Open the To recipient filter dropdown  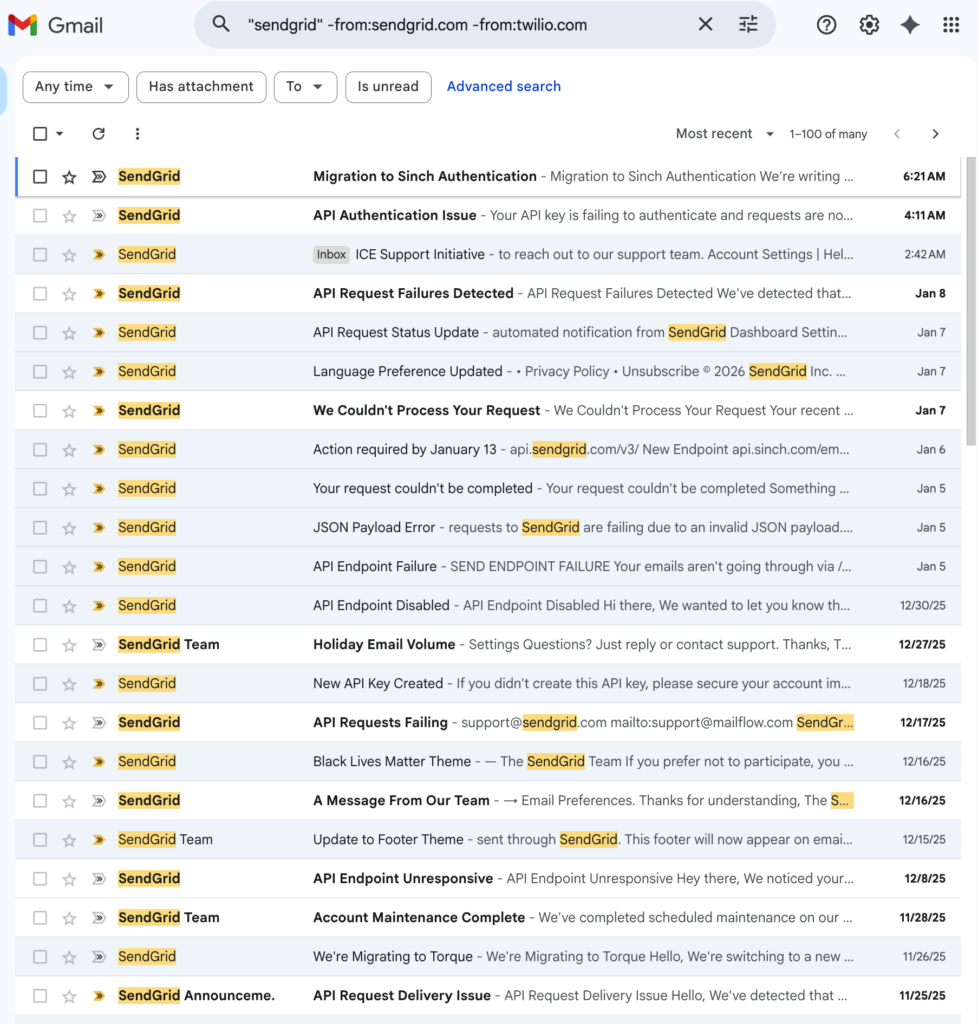[305, 87]
